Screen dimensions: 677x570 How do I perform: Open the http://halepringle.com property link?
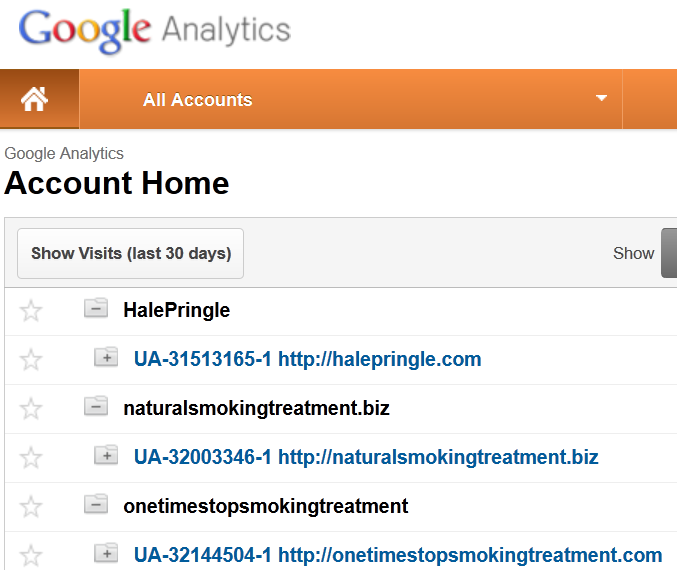point(380,359)
